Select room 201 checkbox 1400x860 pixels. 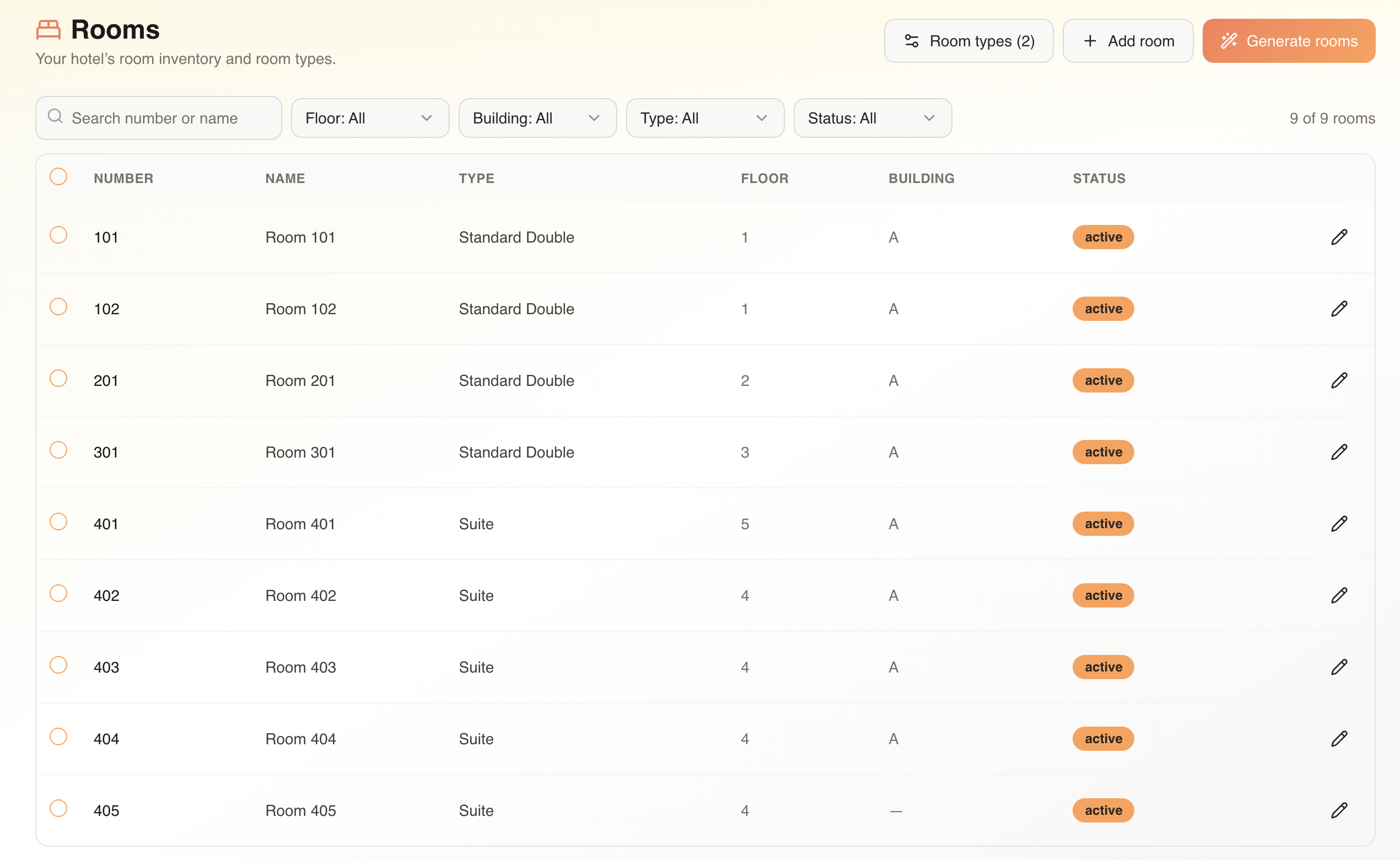pyautogui.click(x=58, y=378)
